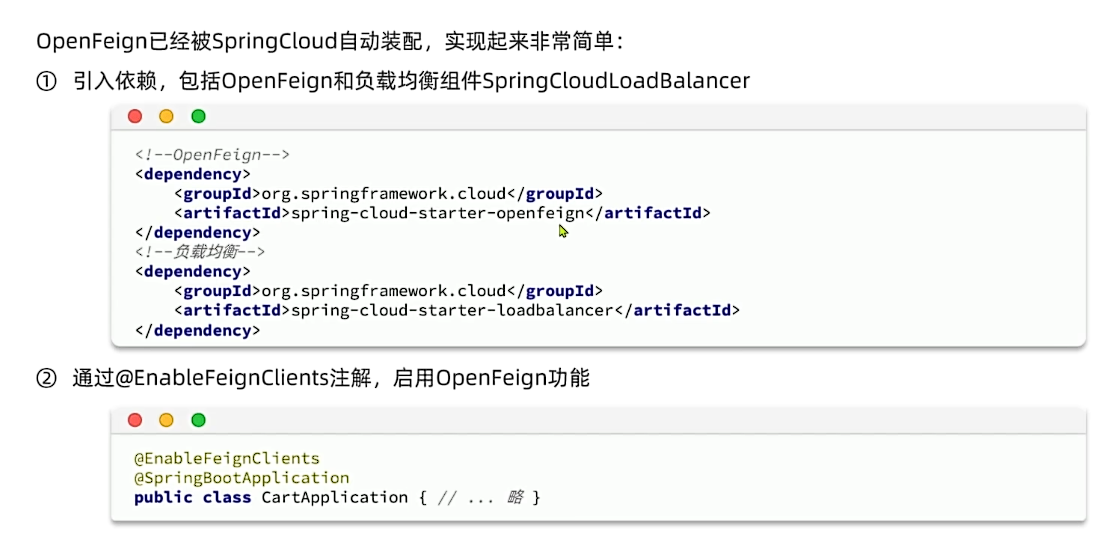Click the spring-cloud-starter-loadbalancer artifactId text
This screenshot has width=1113, height=539.
451,311
